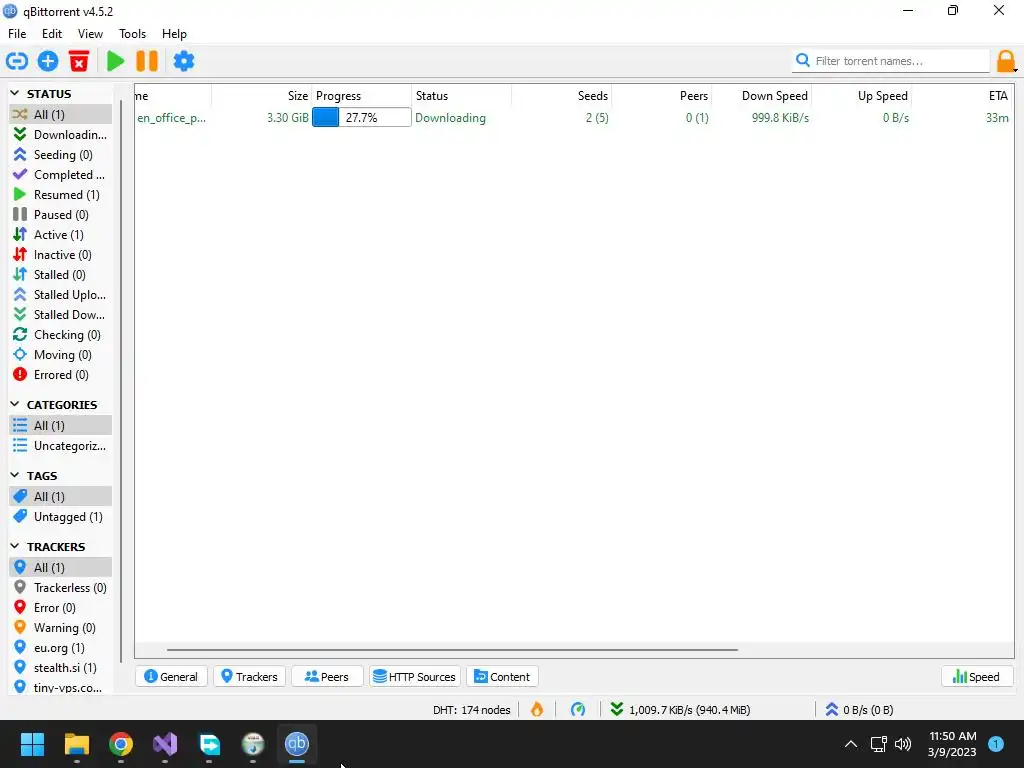Select All (1) under TAGS
The width and height of the screenshot is (1024, 768).
[x=60, y=497]
